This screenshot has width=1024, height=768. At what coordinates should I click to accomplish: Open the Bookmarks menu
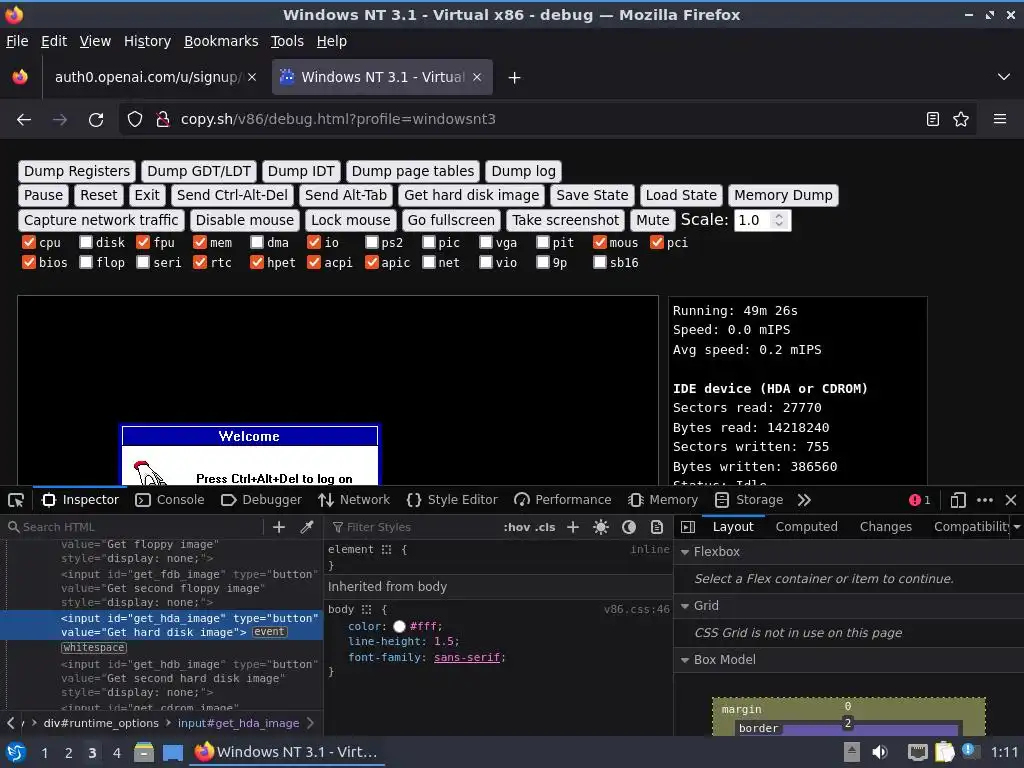pos(221,41)
